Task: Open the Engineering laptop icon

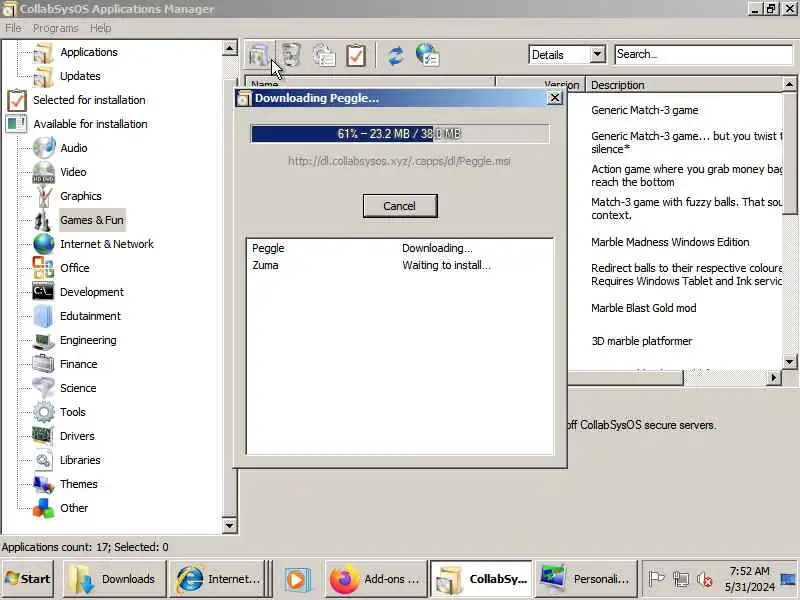Action: pyautogui.click(x=43, y=340)
